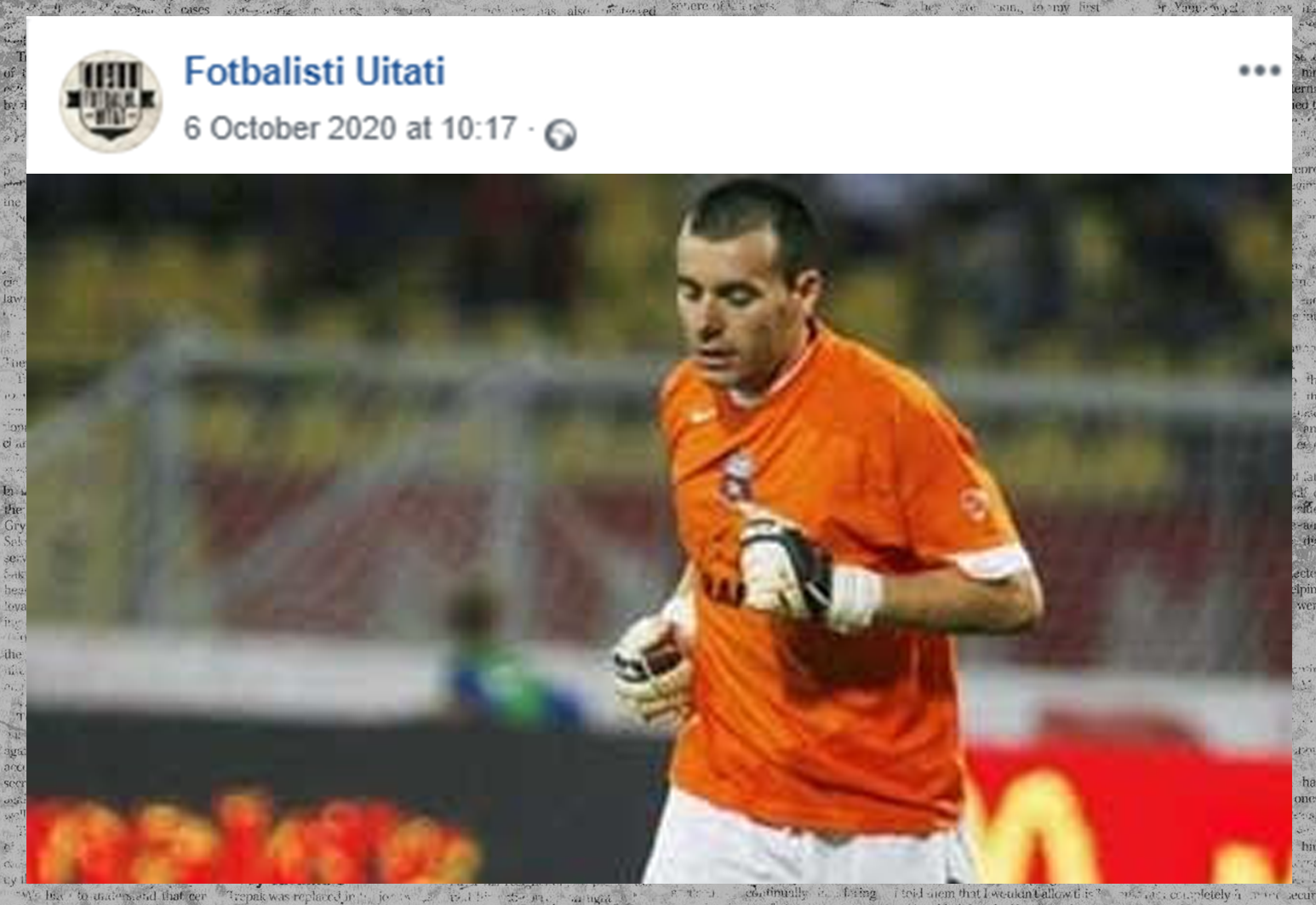This screenshot has height=905, width=1316.
Task: Open the Fotbalisti Uitati page avatar
Action: (x=111, y=100)
